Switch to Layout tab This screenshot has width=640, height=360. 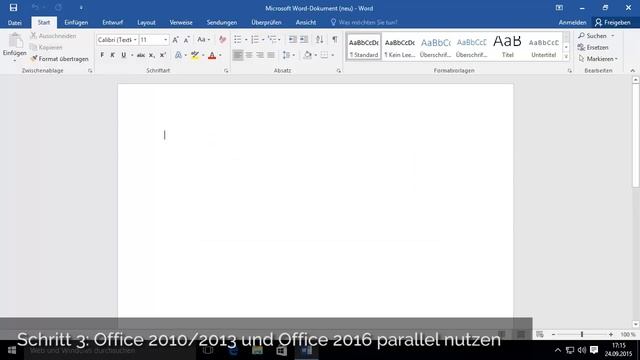pos(146,22)
